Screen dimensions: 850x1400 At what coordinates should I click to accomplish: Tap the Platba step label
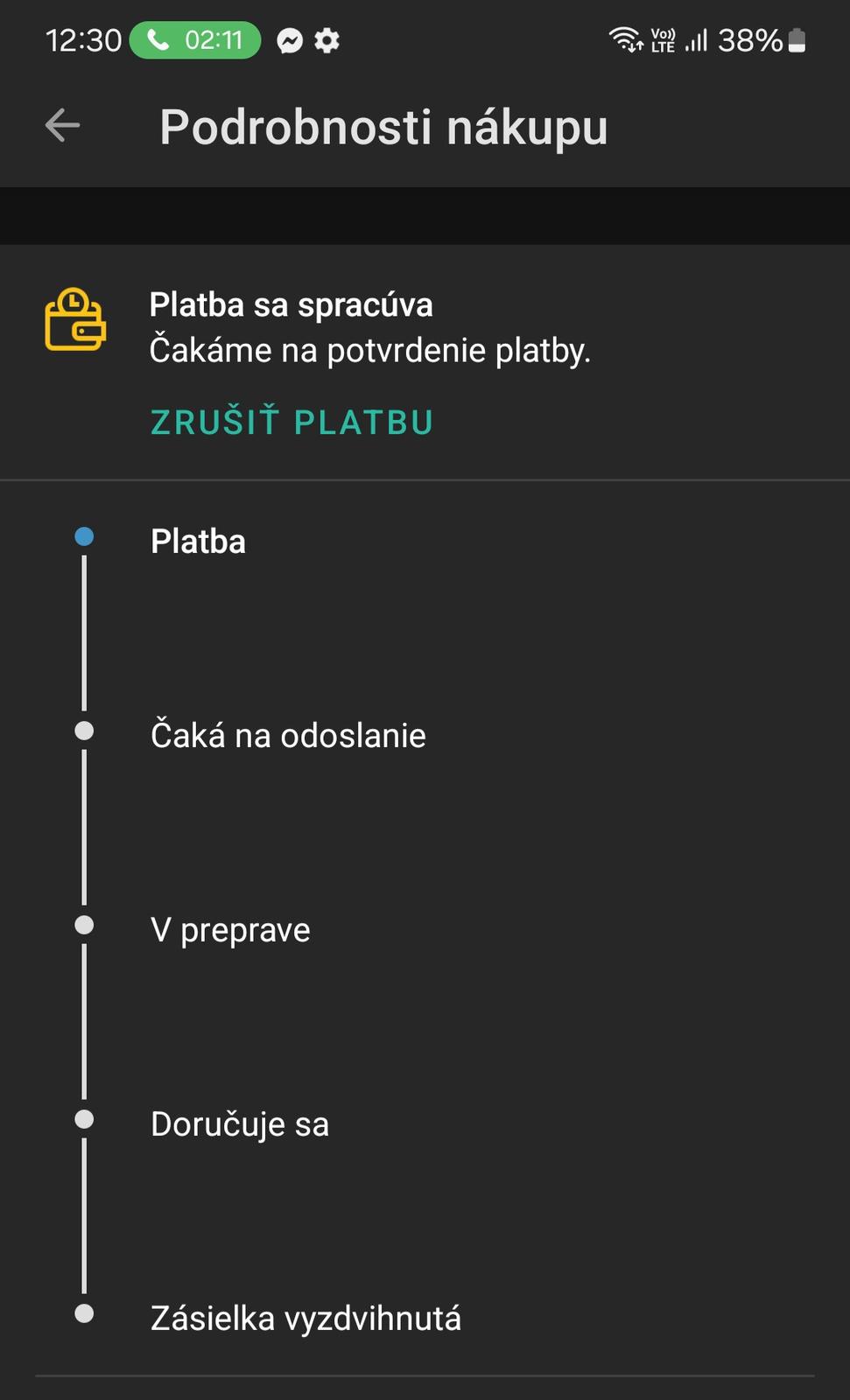[x=198, y=542]
